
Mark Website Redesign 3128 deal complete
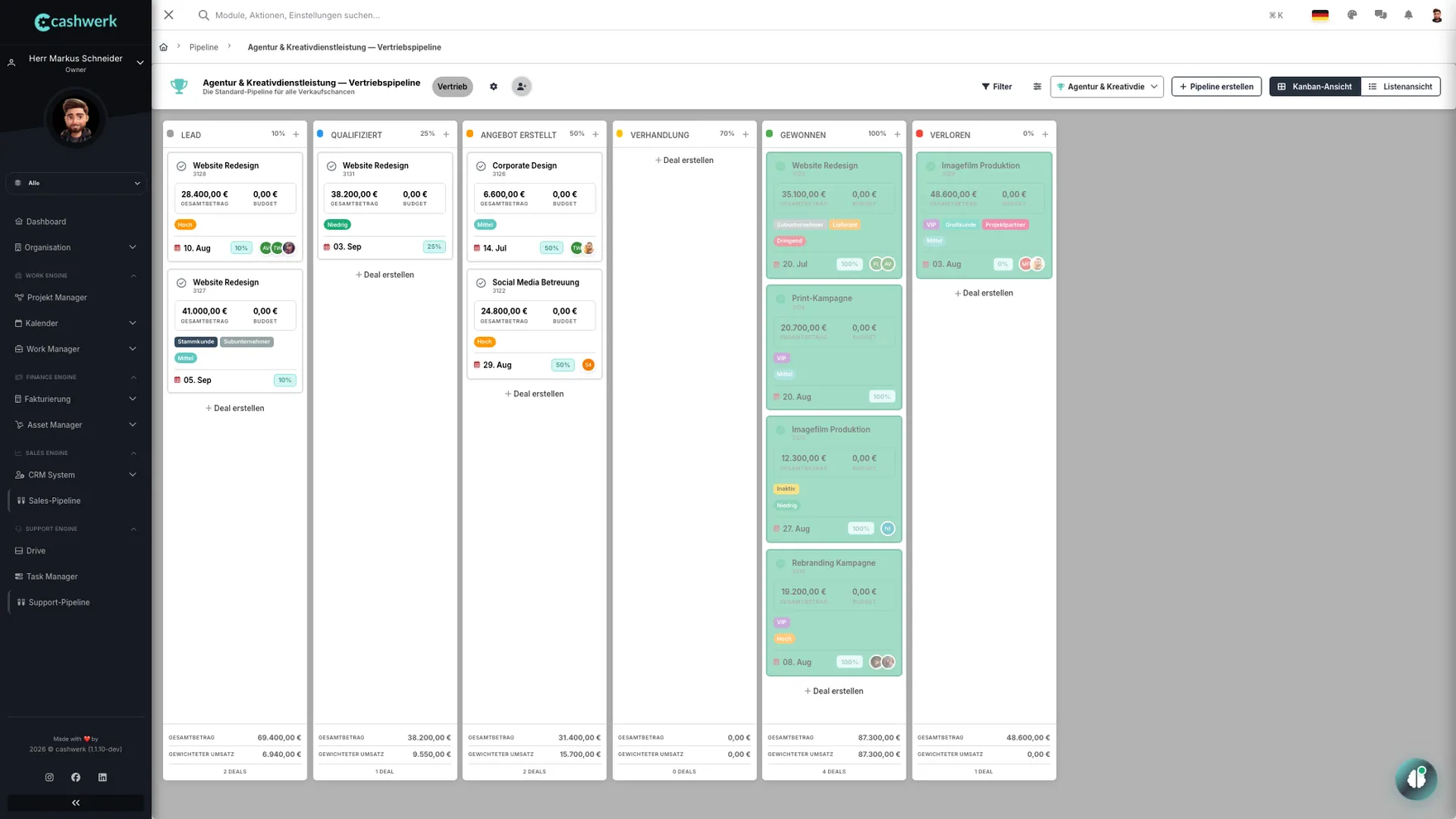[181, 166]
